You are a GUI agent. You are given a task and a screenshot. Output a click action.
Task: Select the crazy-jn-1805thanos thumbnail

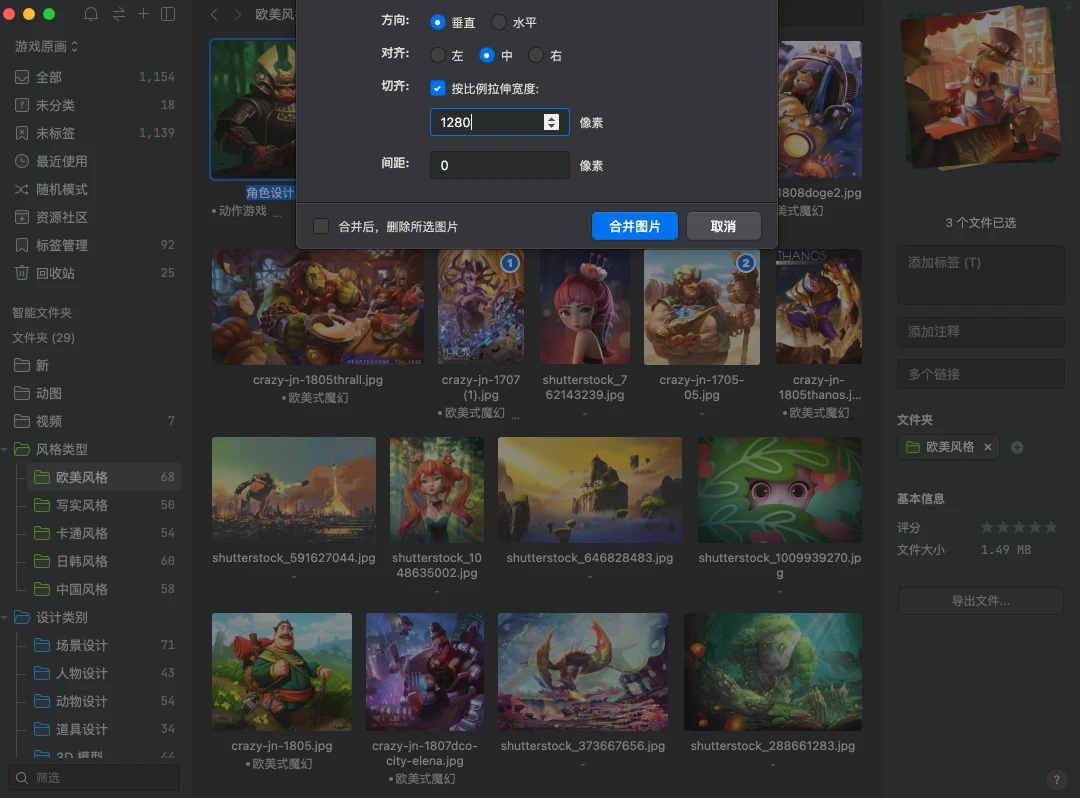pos(819,307)
